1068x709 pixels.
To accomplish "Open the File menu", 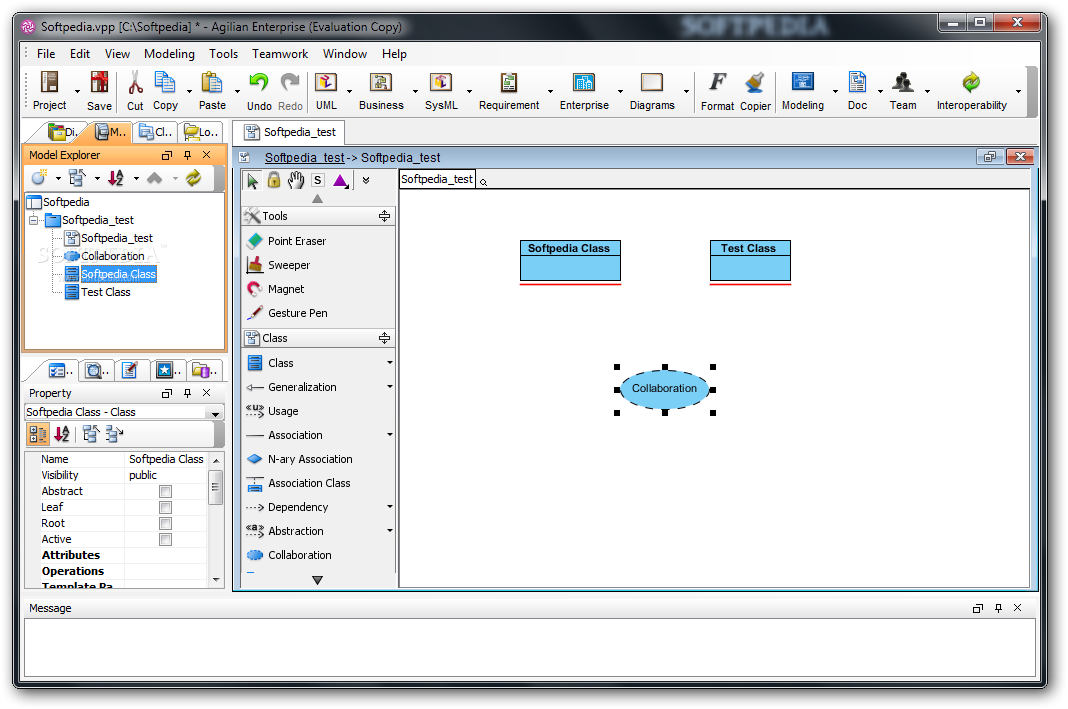I will [x=46, y=54].
